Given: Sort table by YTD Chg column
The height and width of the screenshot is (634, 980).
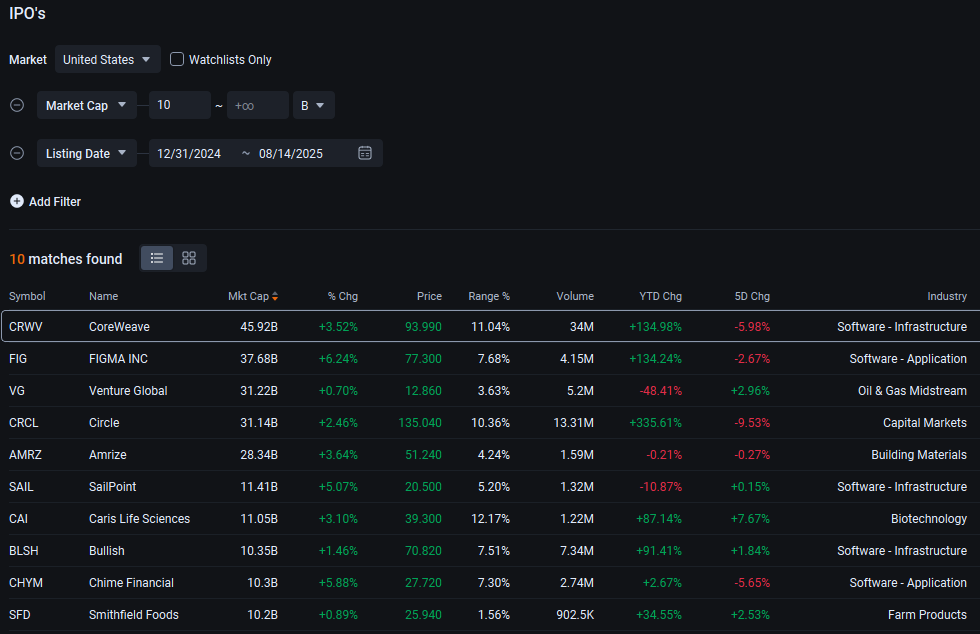Looking at the screenshot, I should click(x=660, y=296).
